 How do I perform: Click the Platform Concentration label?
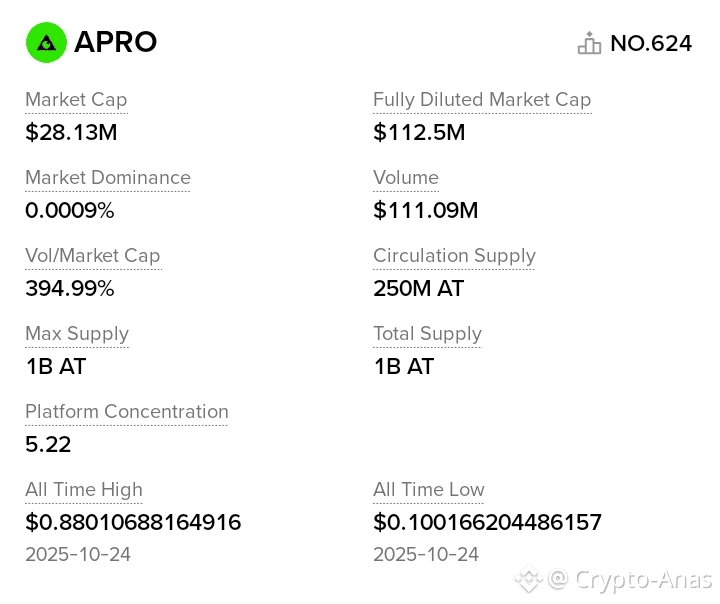click(x=127, y=412)
